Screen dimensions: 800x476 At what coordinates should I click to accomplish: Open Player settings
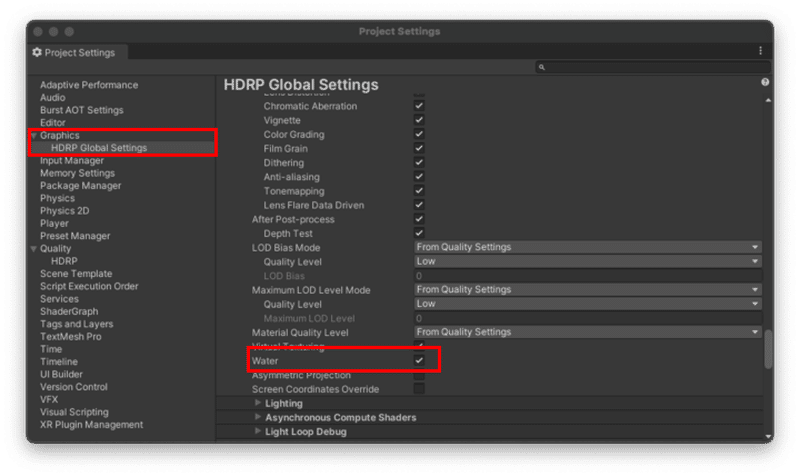54,223
